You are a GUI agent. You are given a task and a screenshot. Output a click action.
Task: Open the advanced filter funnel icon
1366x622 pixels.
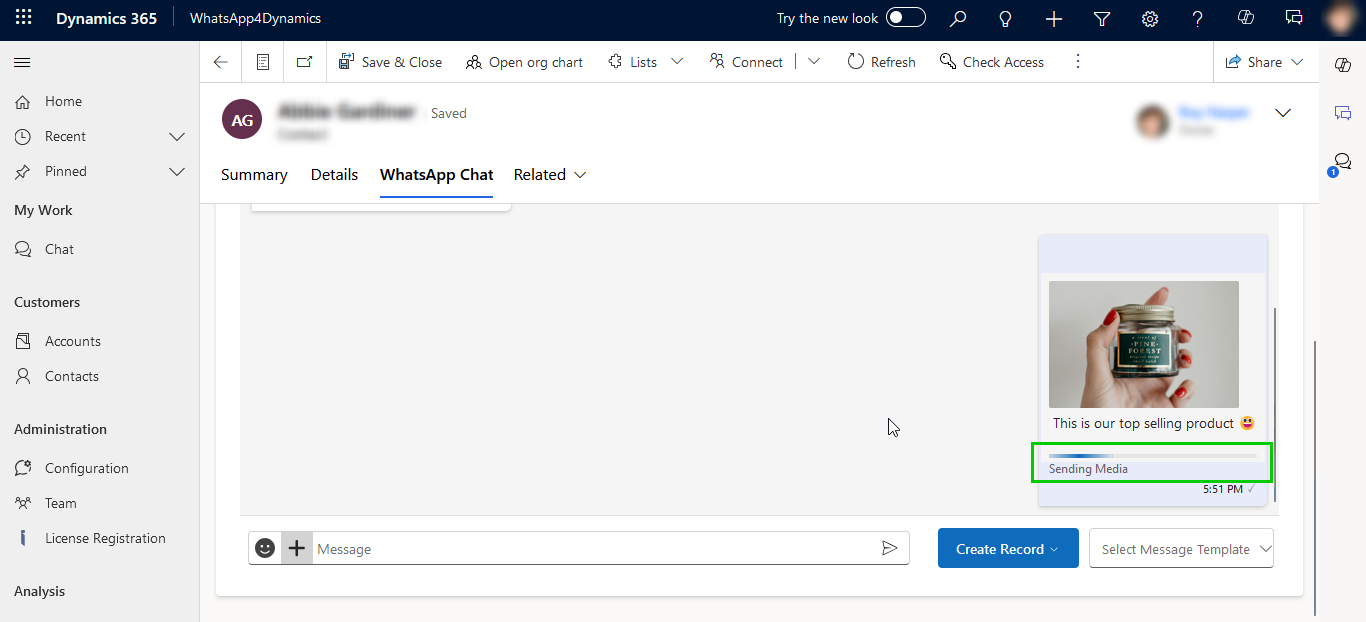[x=1102, y=18]
